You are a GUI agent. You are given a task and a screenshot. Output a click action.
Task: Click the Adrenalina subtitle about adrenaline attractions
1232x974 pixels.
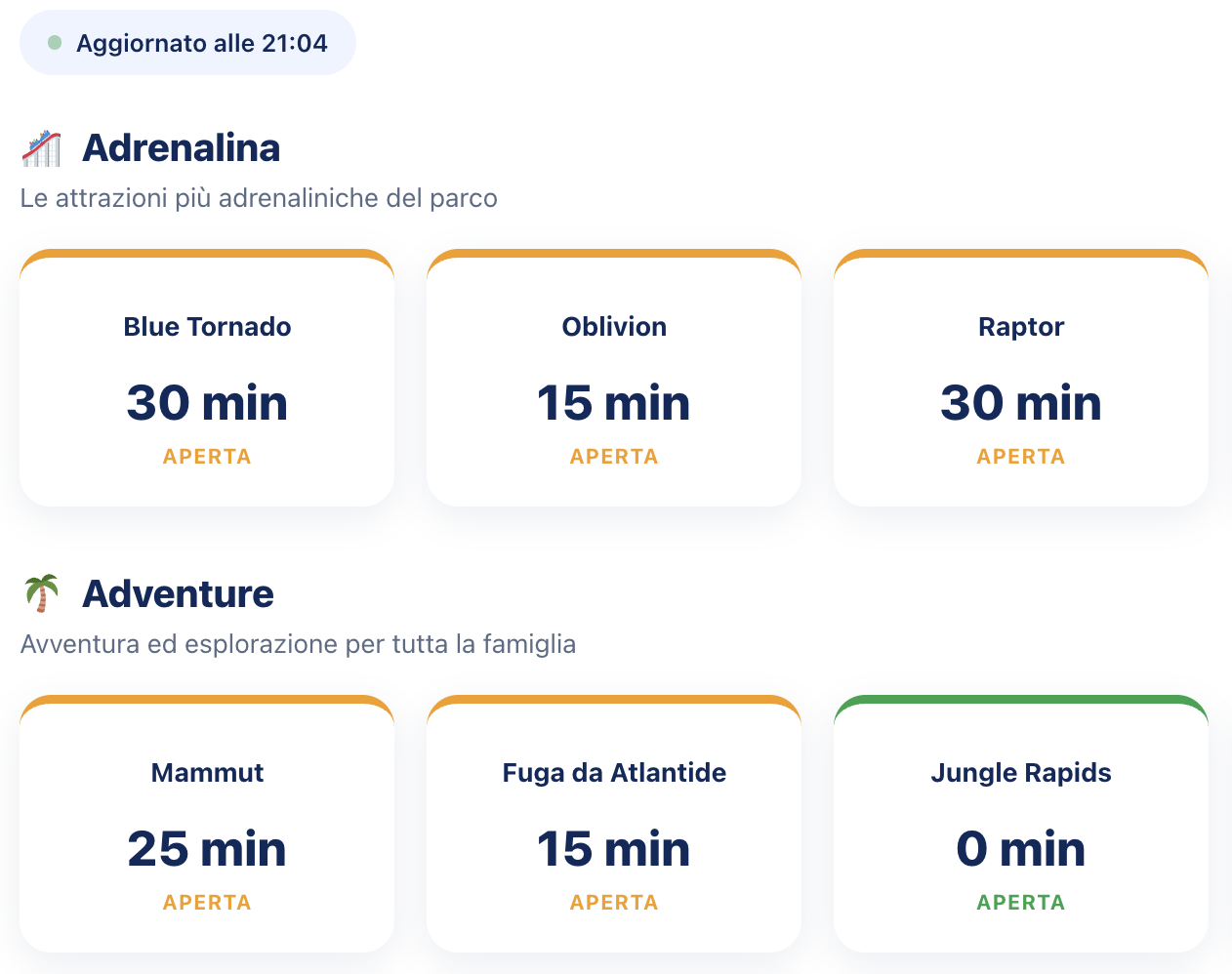pyautogui.click(x=259, y=198)
